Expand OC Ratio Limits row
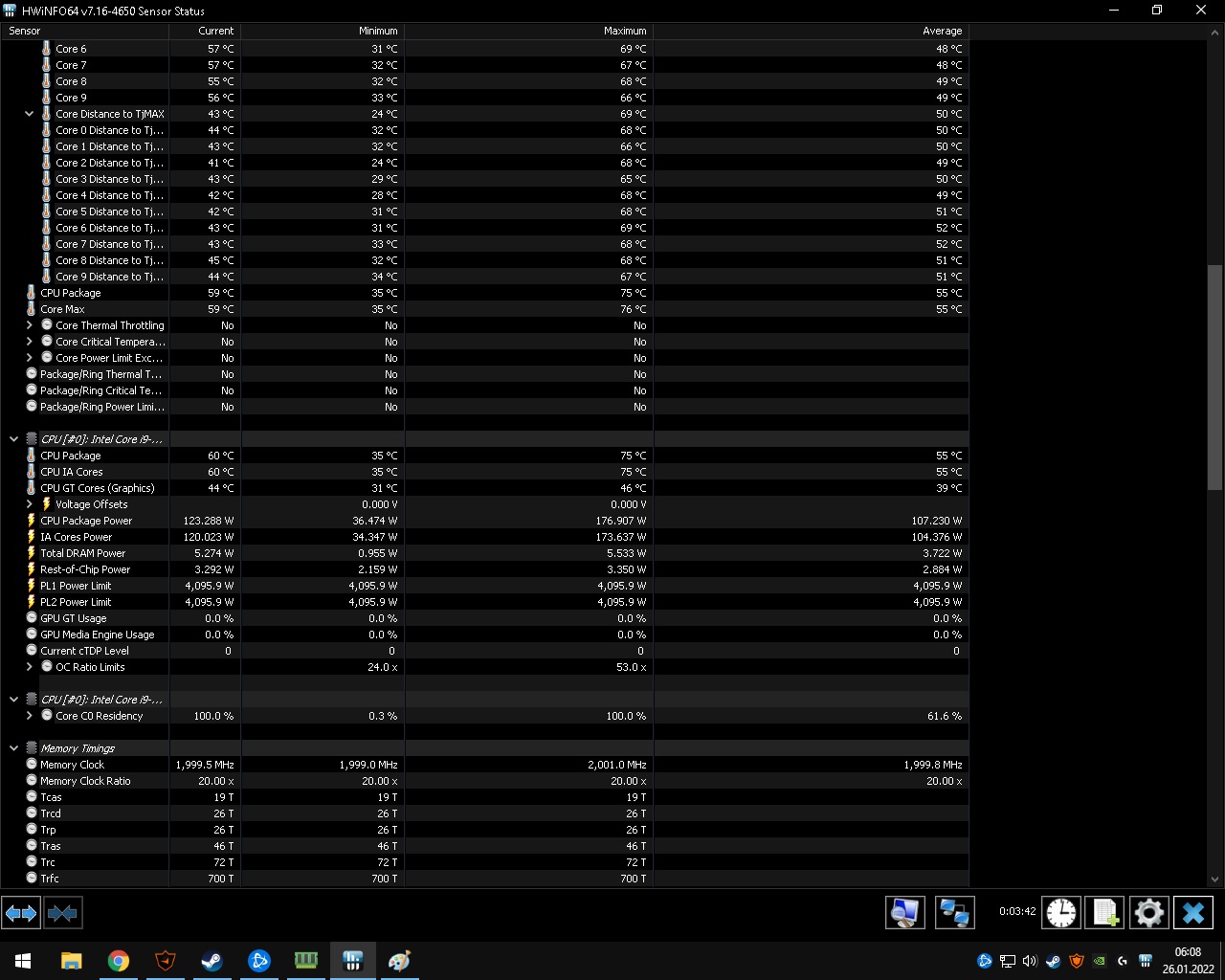The image size is (1225, 980). point(29,667)
